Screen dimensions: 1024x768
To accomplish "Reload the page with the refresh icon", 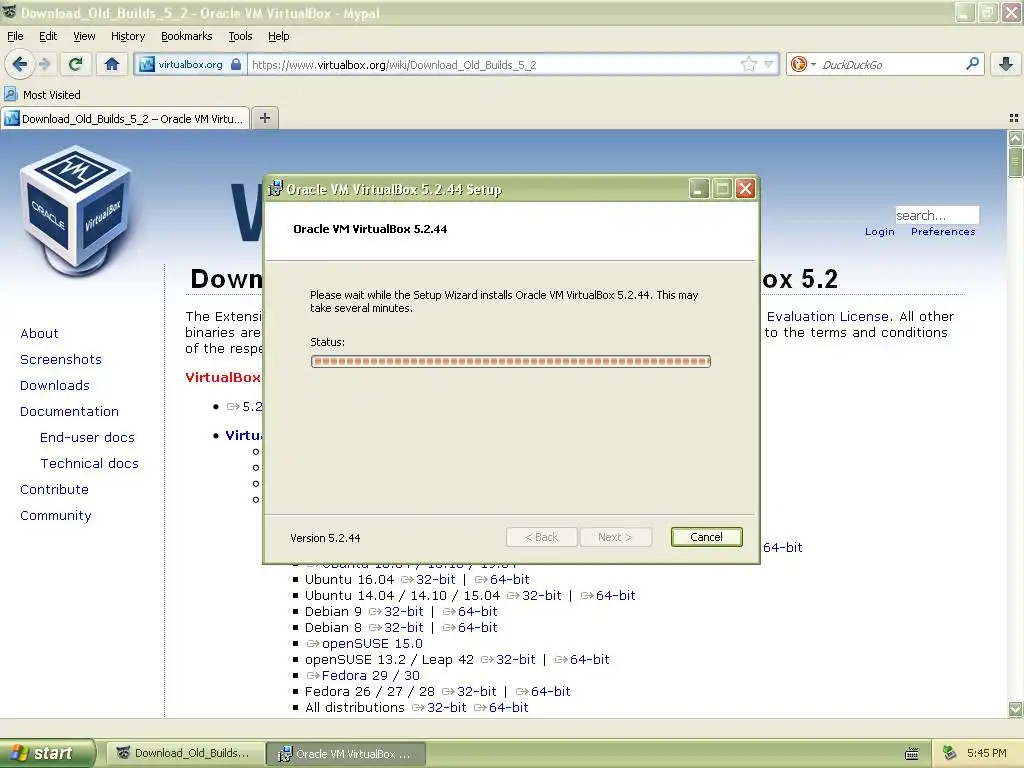I will 75,64.
